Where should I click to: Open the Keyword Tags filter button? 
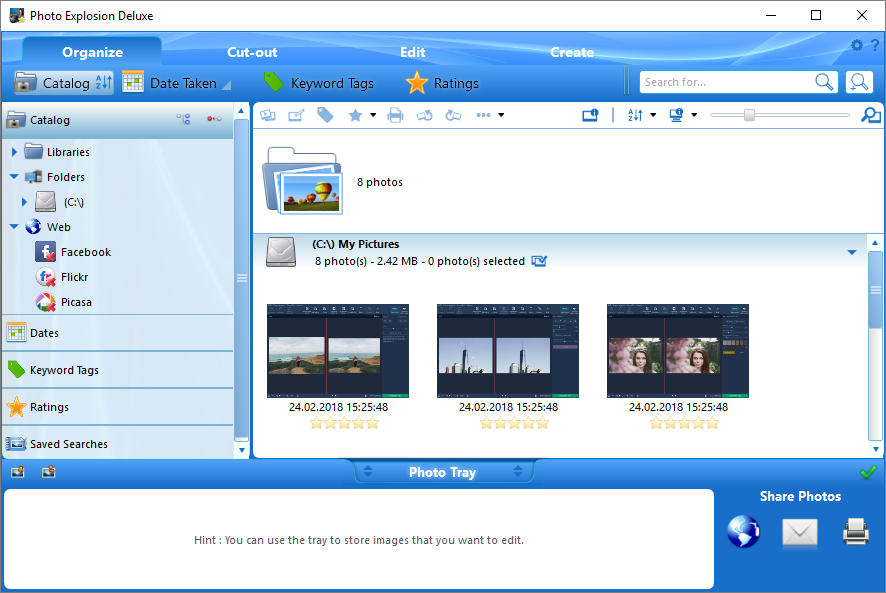319,83
